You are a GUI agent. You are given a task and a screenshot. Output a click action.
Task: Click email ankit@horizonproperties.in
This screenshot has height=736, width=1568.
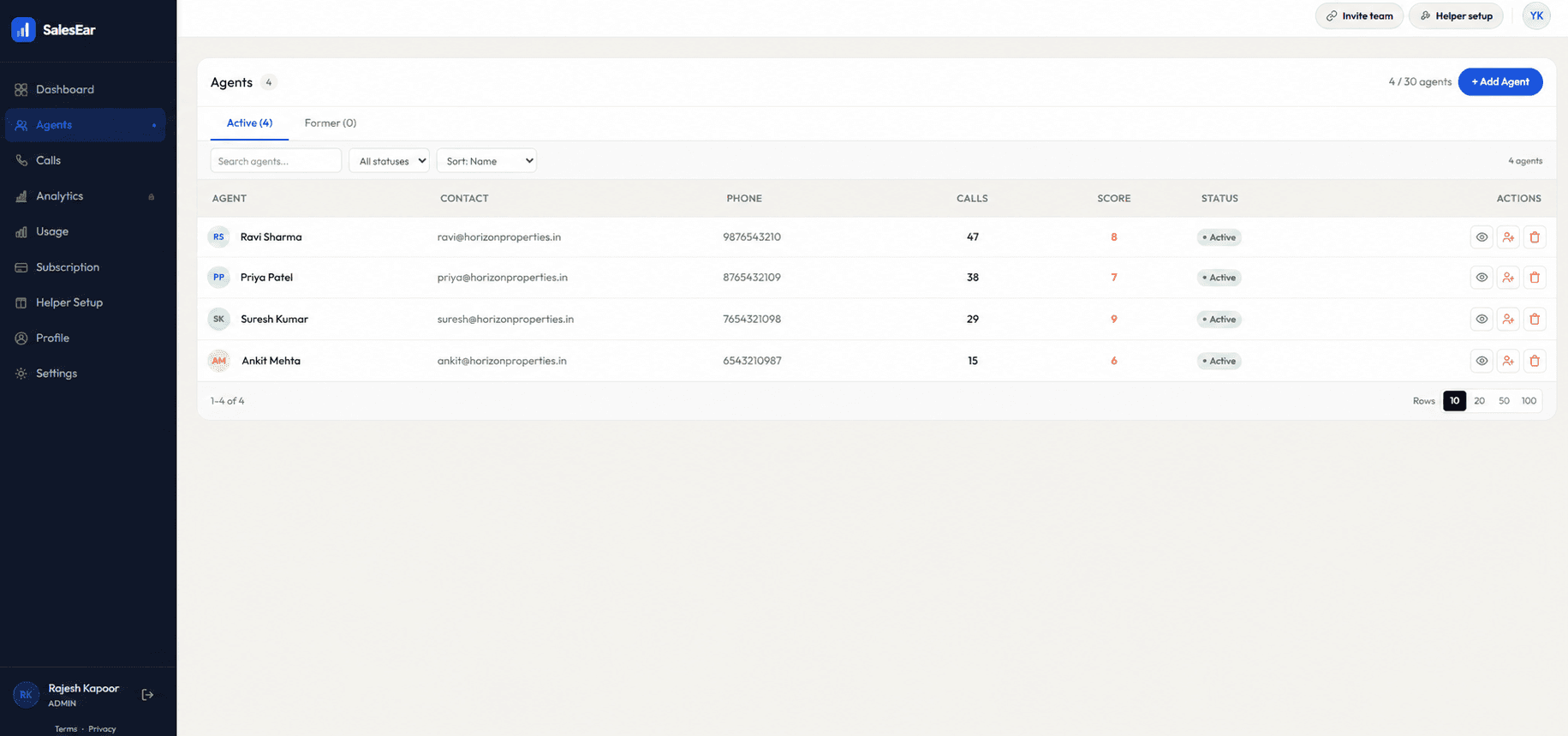click(x=502, y=361)
